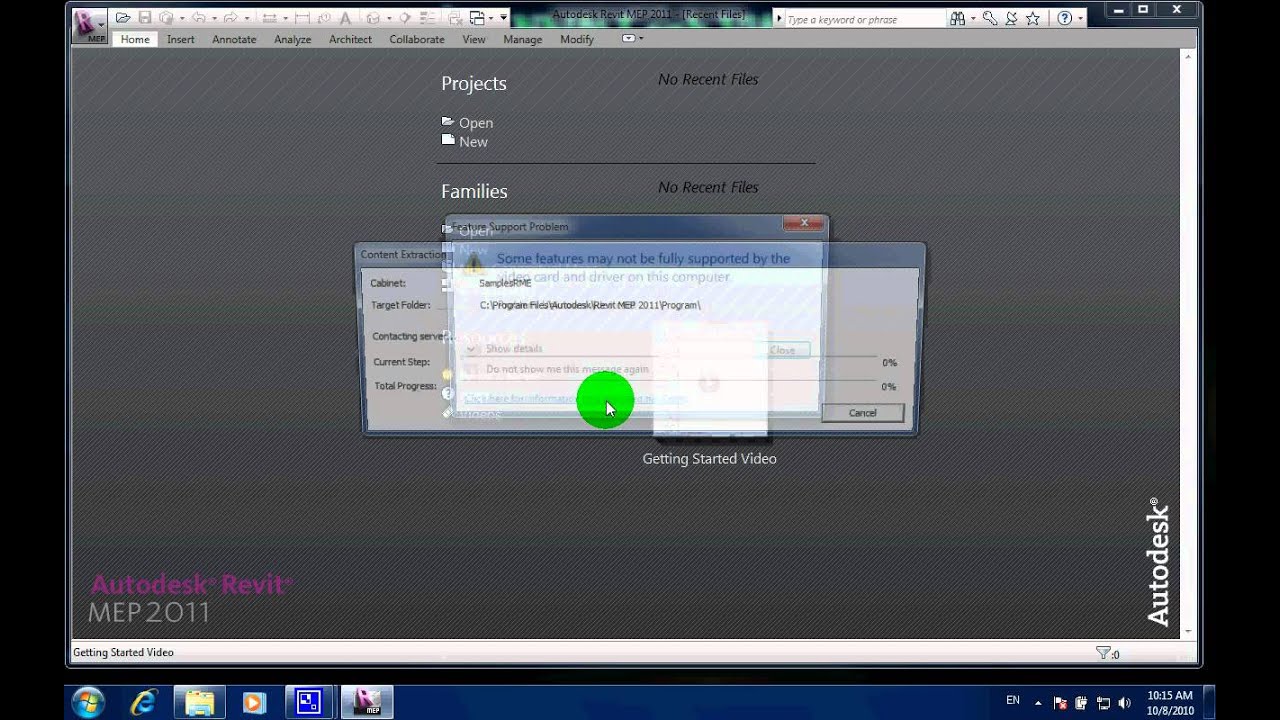The height and width of the screenshot is (720, 1280).
Task: Click the Undo arrow icon
Action: pyautogui.click(x=199, y=18)
